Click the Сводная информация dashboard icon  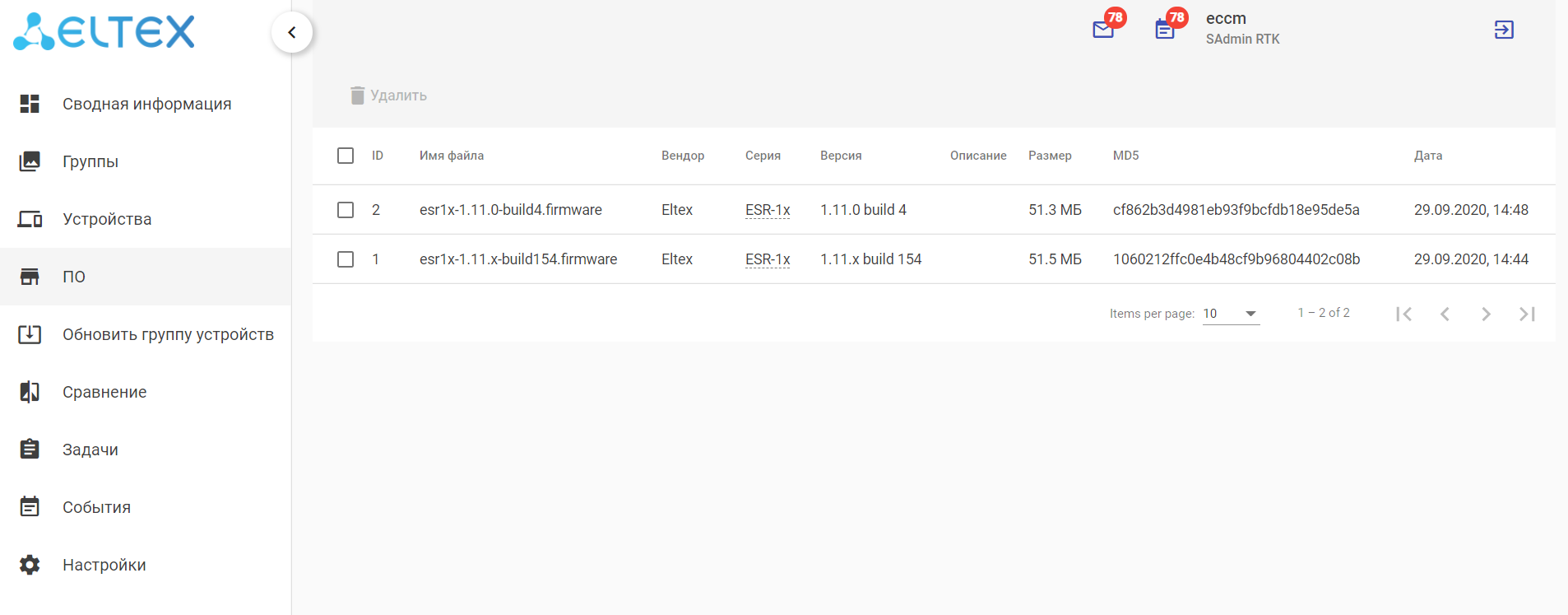click(30, 104)
